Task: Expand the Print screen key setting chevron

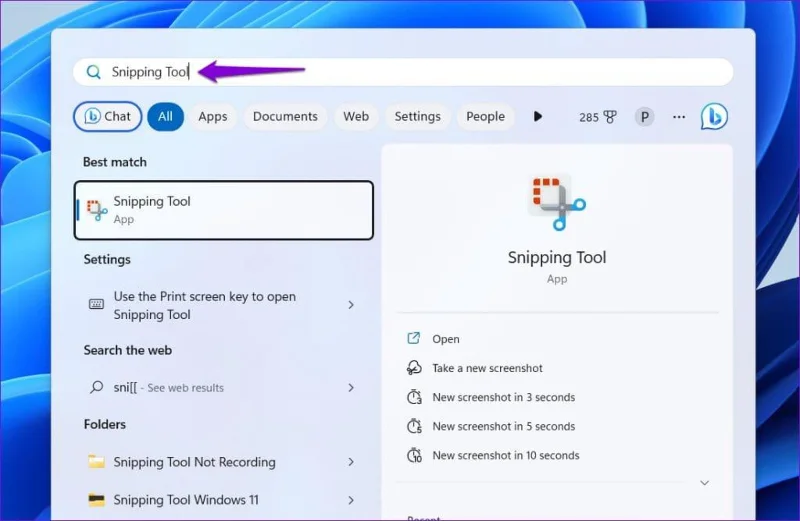Action: [x=351, y=305]
